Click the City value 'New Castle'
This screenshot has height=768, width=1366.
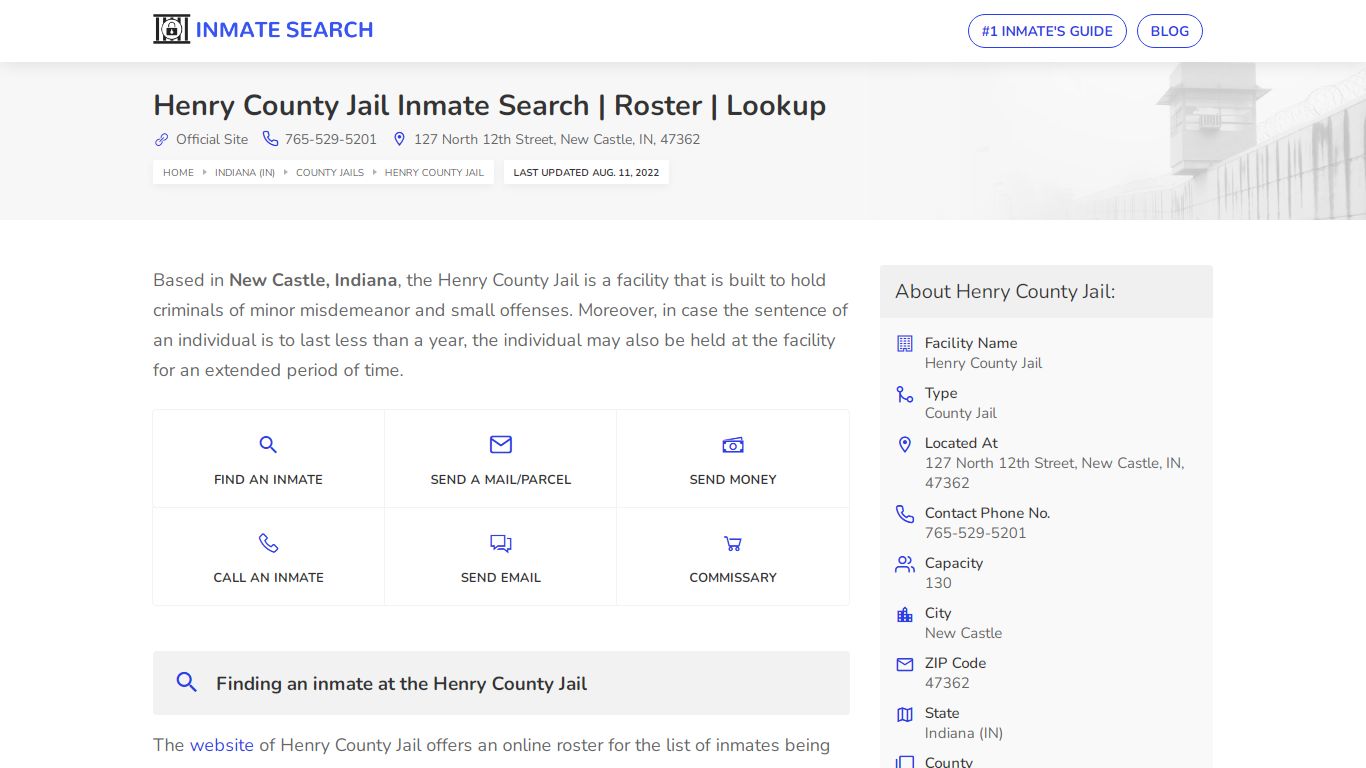963,633
